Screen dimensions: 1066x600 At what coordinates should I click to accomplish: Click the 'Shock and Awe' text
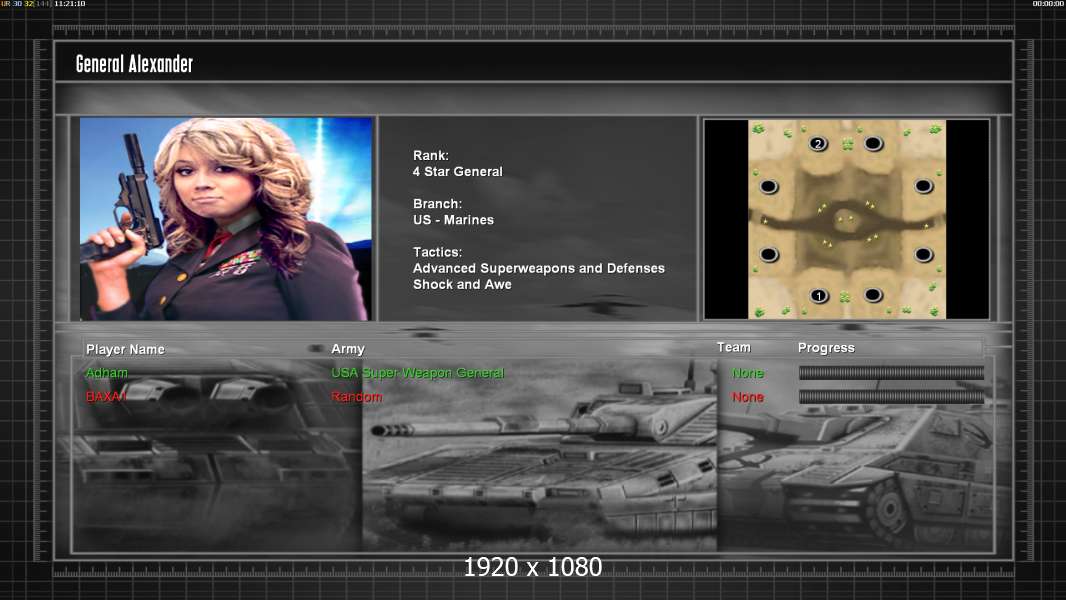(x=462, y=285)
